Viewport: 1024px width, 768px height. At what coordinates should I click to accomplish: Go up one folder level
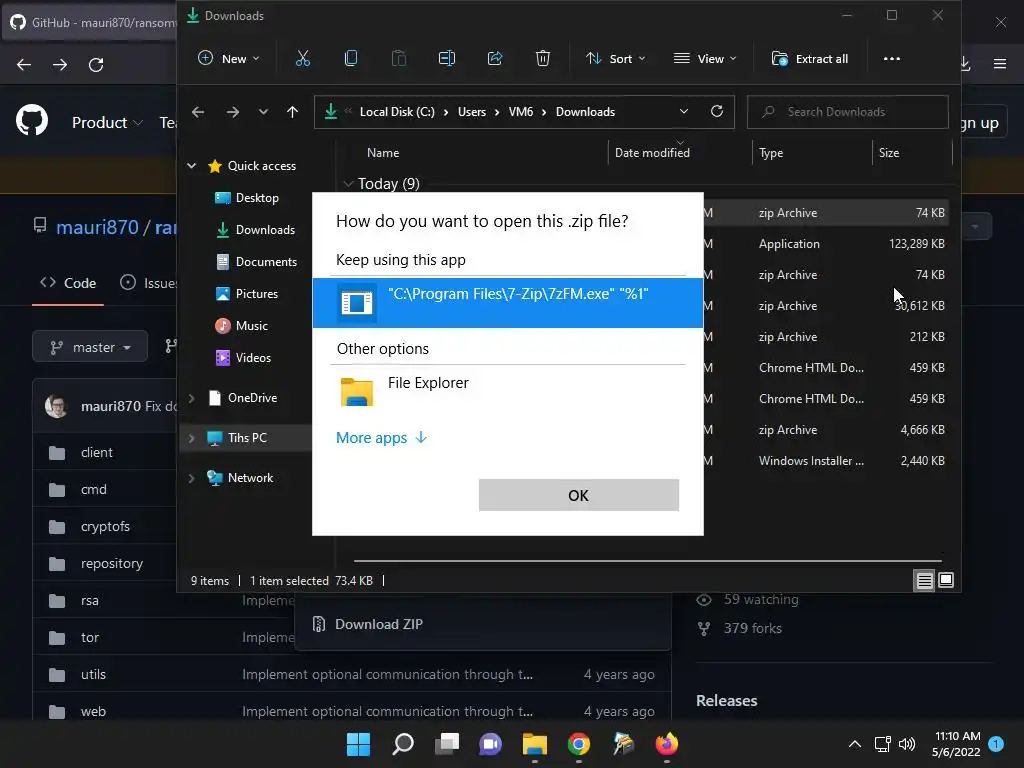[x=293, y=112]
